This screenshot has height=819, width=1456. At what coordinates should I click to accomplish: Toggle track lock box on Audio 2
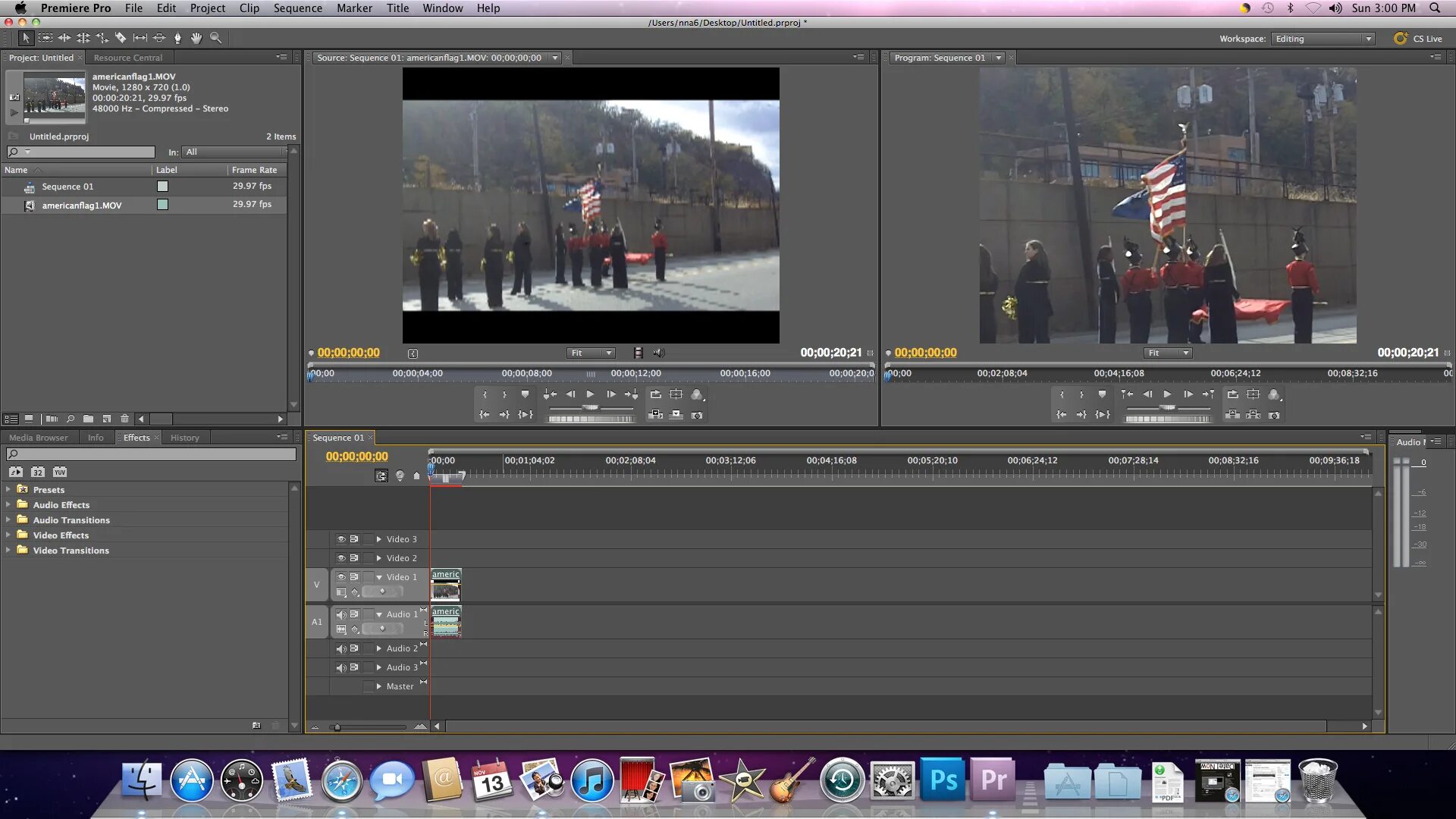click(369, 648)
